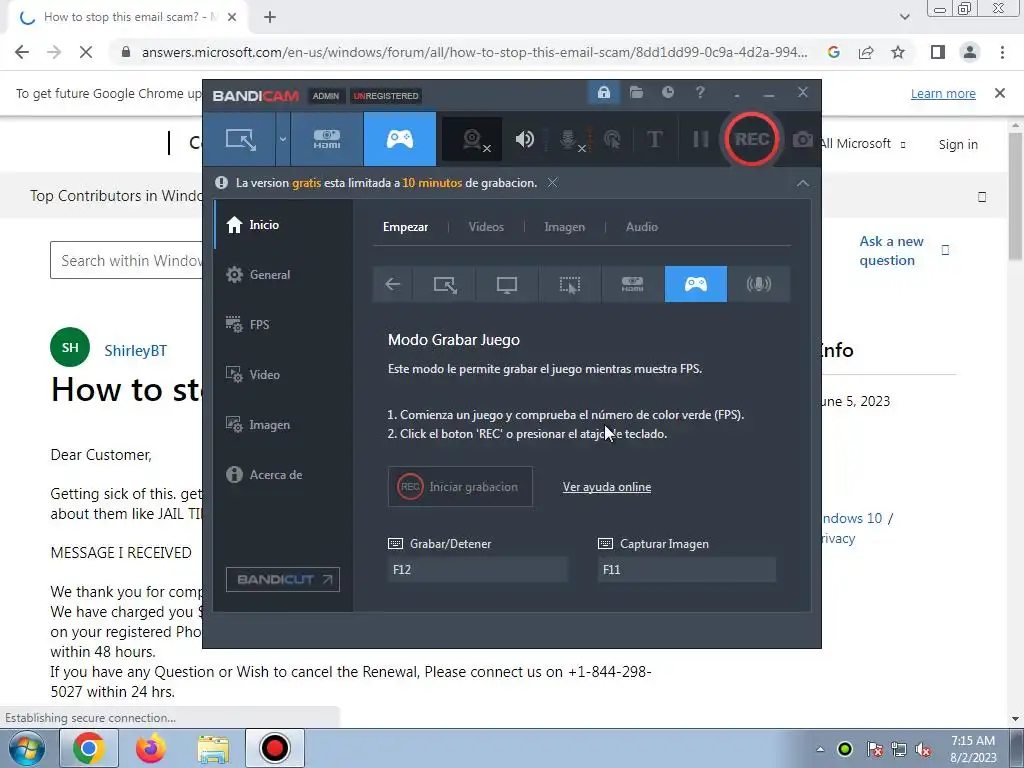Select game recording mode in top toolbar
Viewport: 1024px width, 768px height.
(x=400, y=139)
